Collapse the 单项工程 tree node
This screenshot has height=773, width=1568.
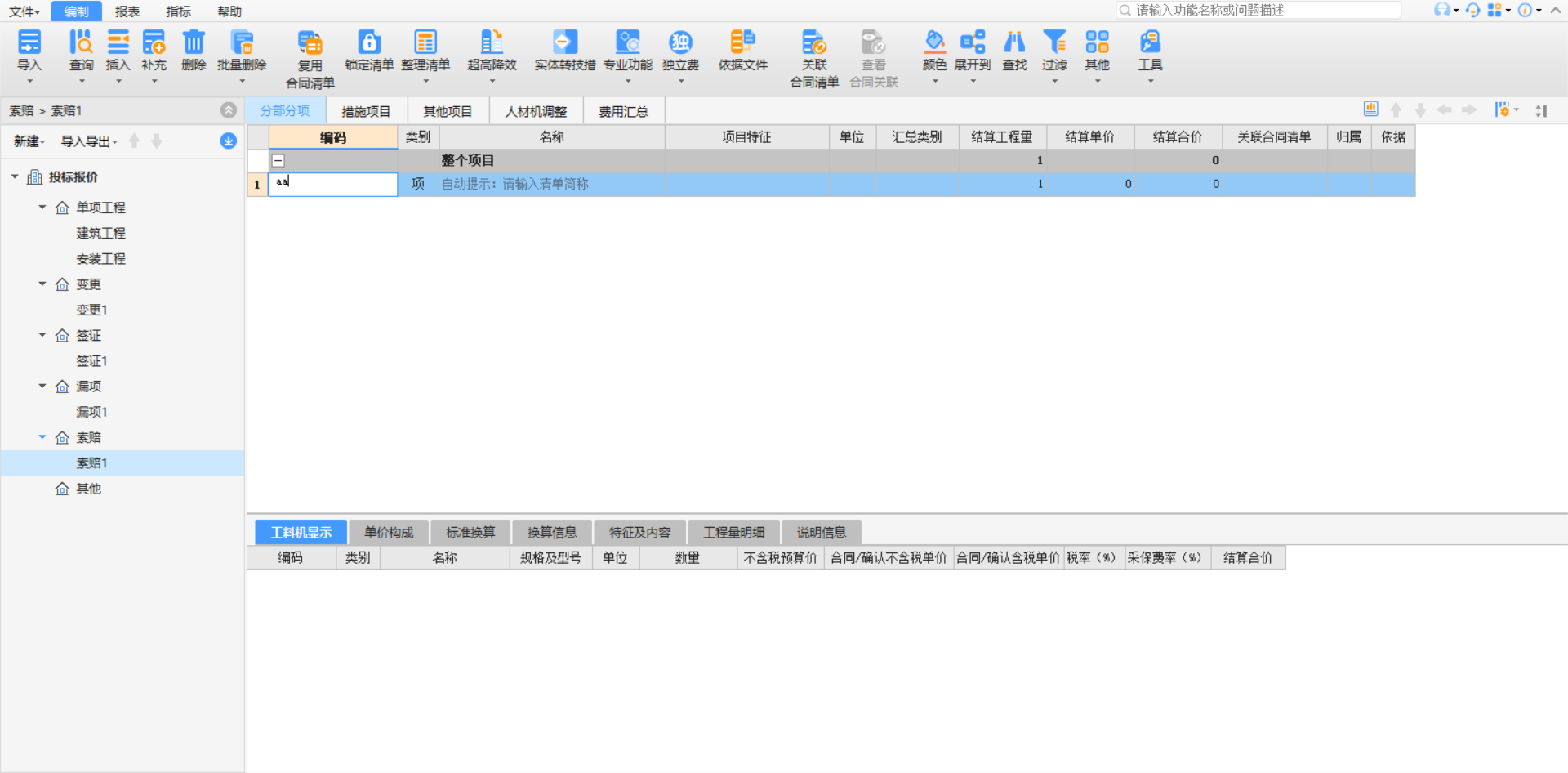point(42,208)
